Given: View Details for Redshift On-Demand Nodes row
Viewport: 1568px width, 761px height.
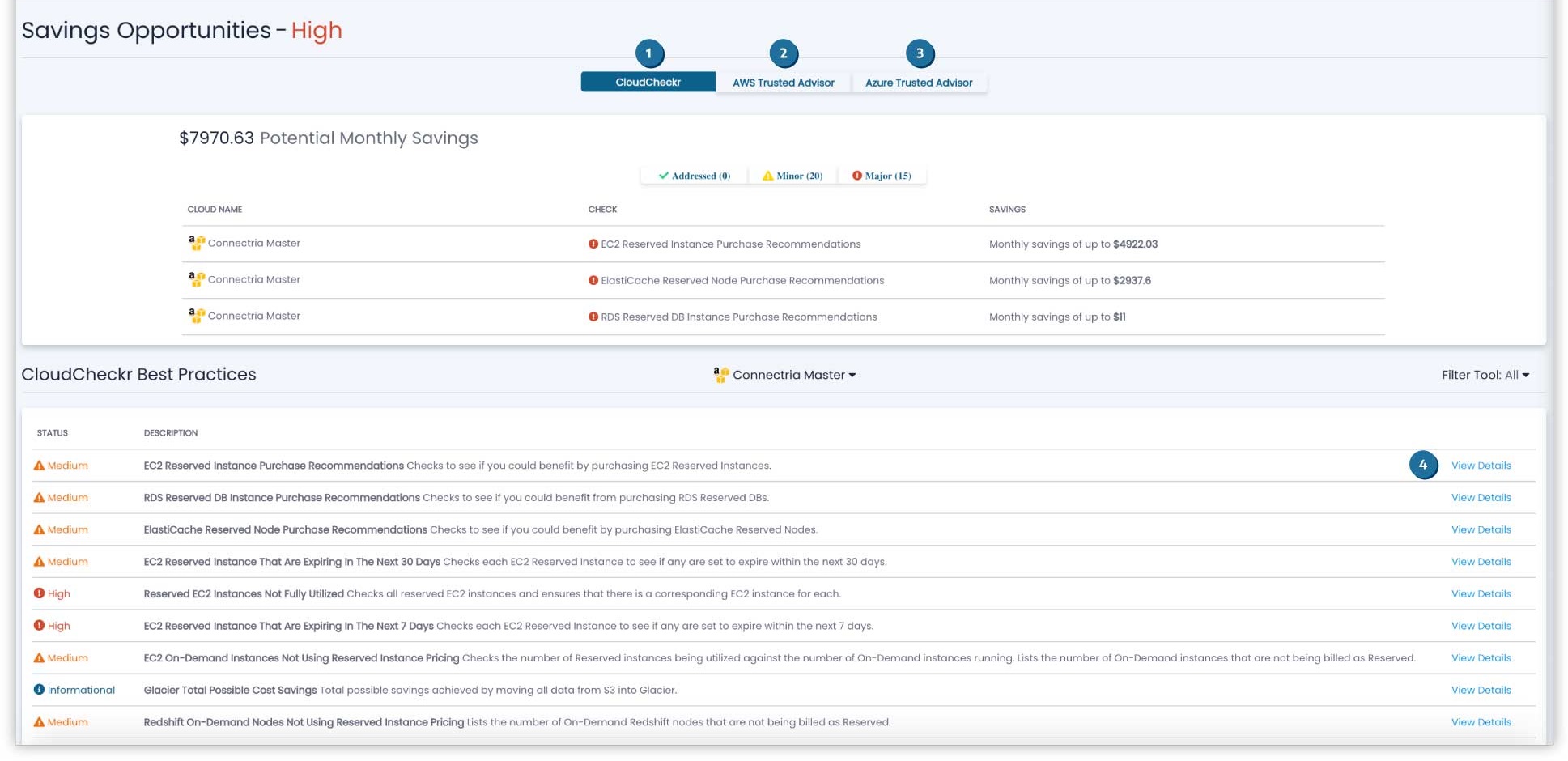Looking at the screenshot, I should pos(1481,722).
